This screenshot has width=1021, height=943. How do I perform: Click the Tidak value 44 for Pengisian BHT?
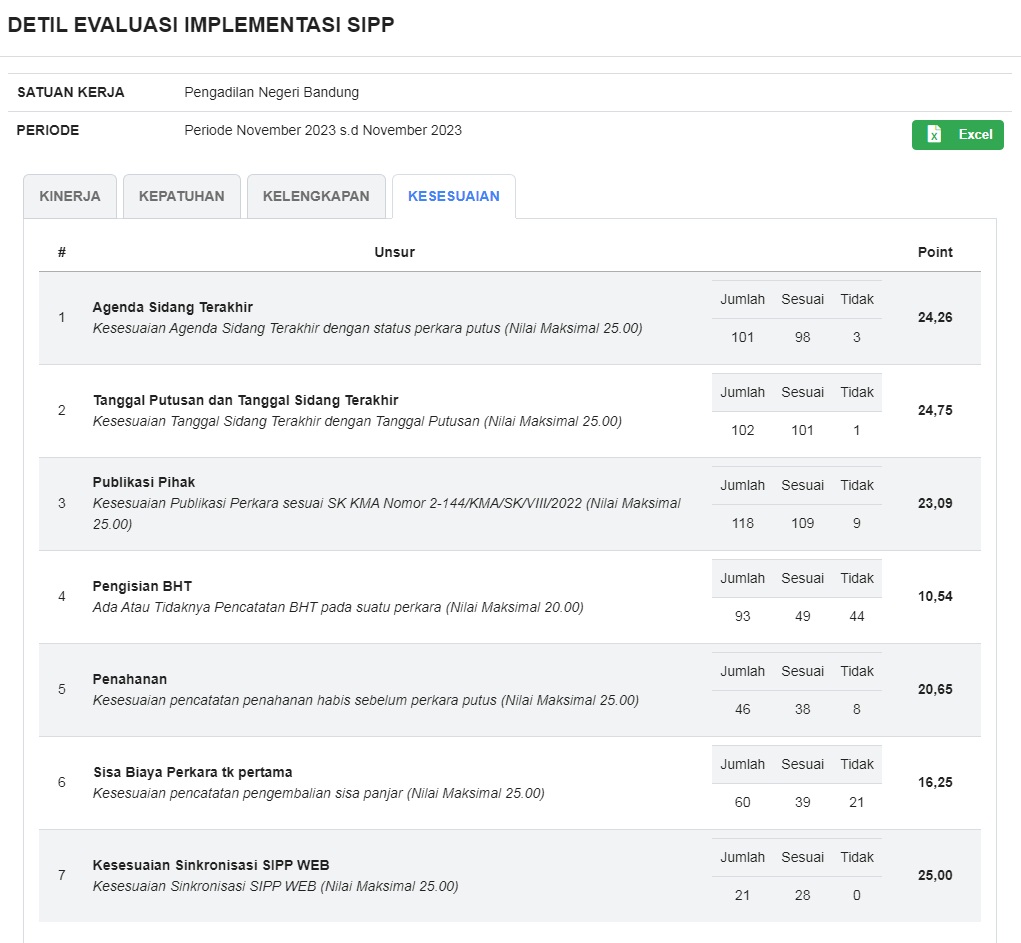tap(856, 616)
